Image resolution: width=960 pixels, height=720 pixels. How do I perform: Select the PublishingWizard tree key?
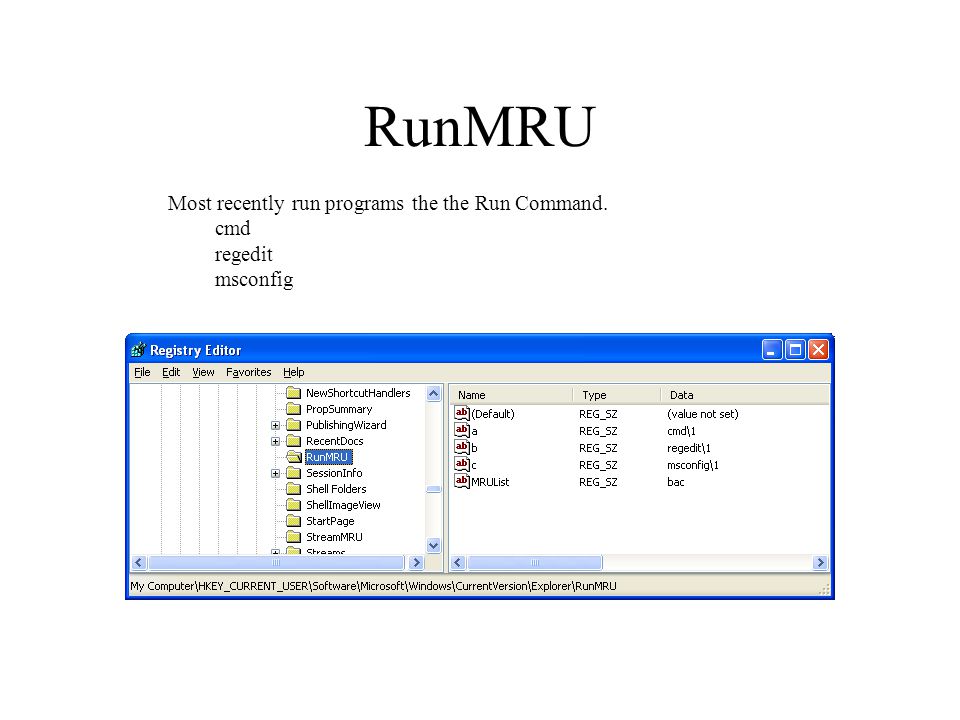click(346, 425)
